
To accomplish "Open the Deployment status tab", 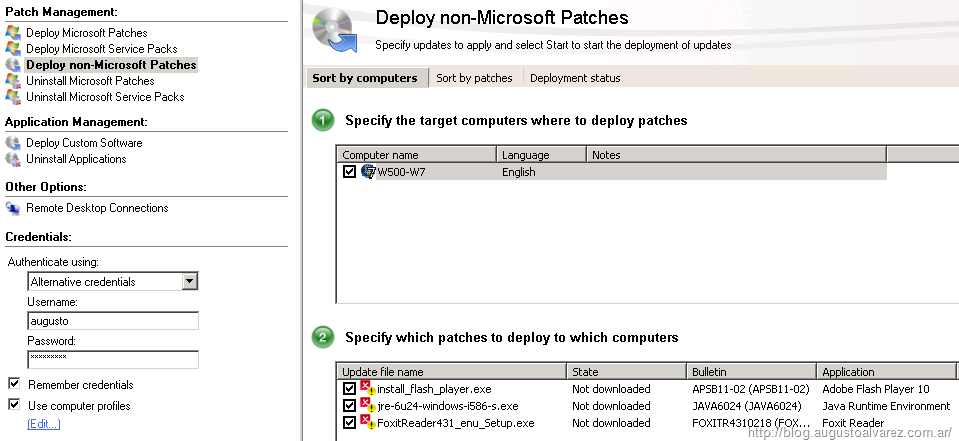I will coord(575,78).
